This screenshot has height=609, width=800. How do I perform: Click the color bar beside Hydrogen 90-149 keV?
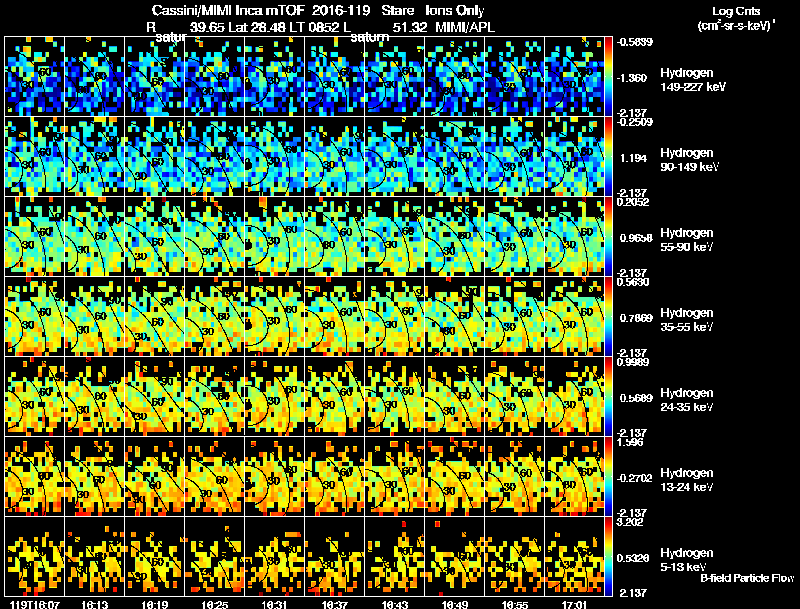608,157
